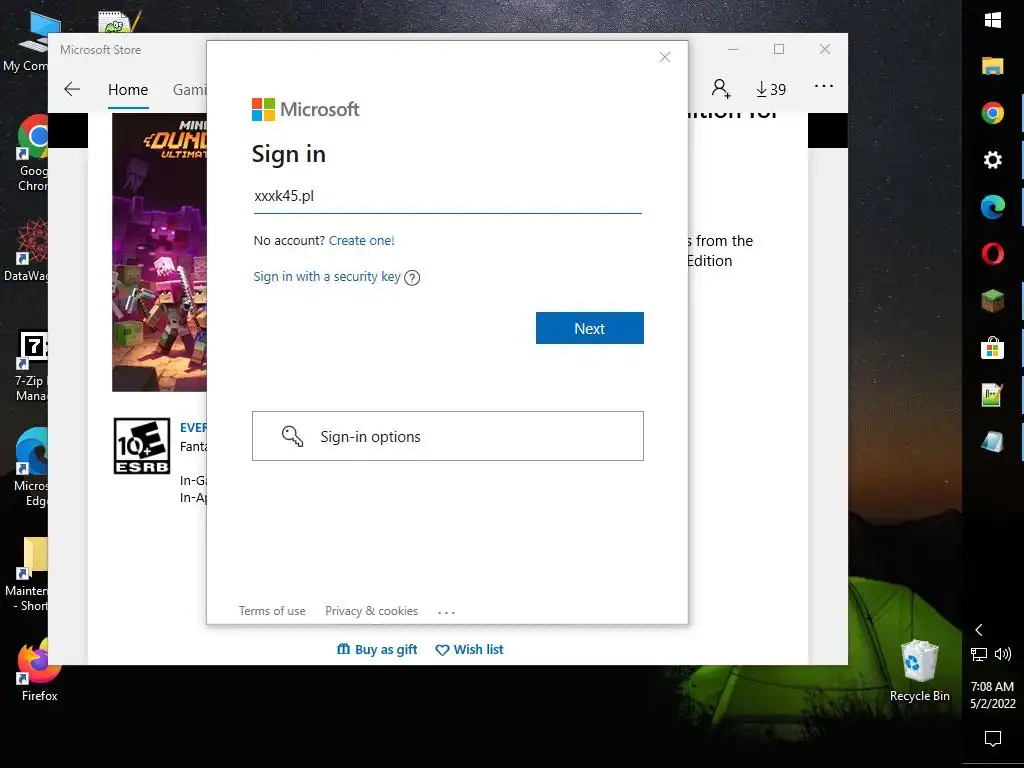Select the Recycle Bin desktop icon
This screenshot has width=1024, height=768.
click(920, 671)
